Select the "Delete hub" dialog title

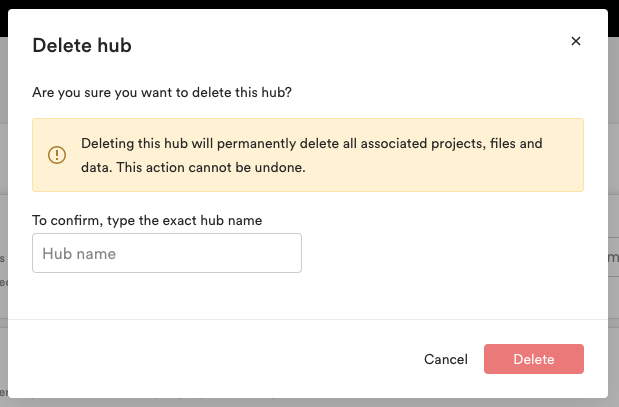[82, 45]
